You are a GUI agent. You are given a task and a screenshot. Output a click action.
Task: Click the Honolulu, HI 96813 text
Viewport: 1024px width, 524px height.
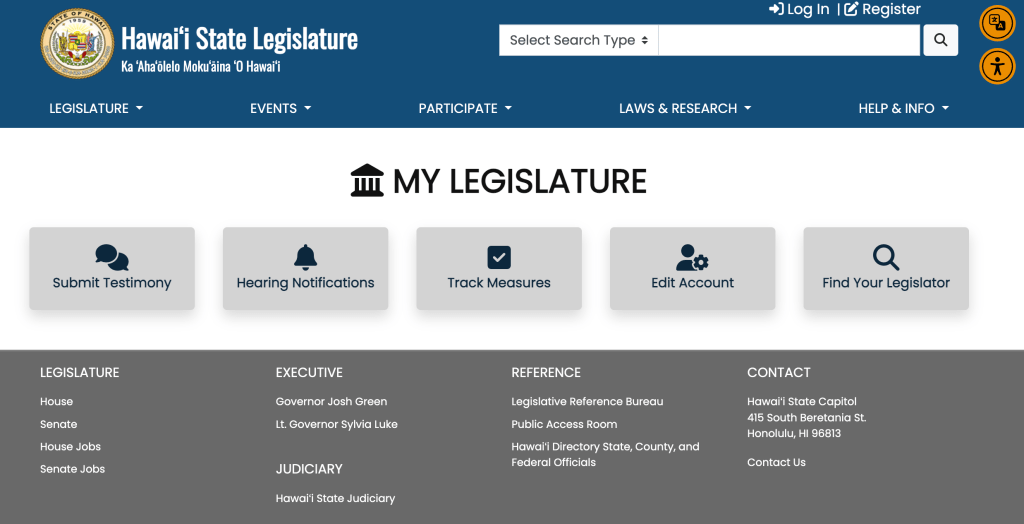pos(794,433)
